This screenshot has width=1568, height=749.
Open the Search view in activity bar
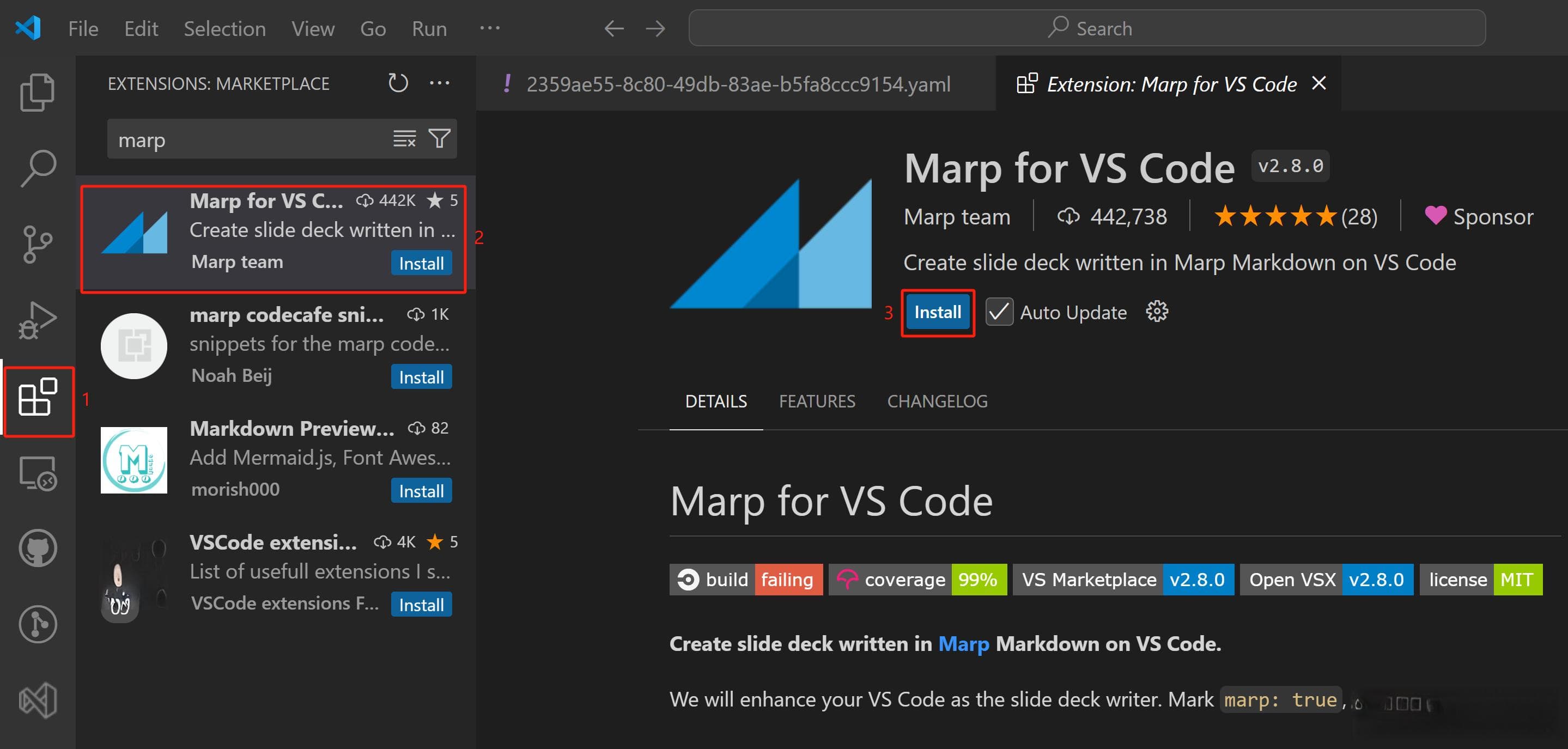point(38,168)
